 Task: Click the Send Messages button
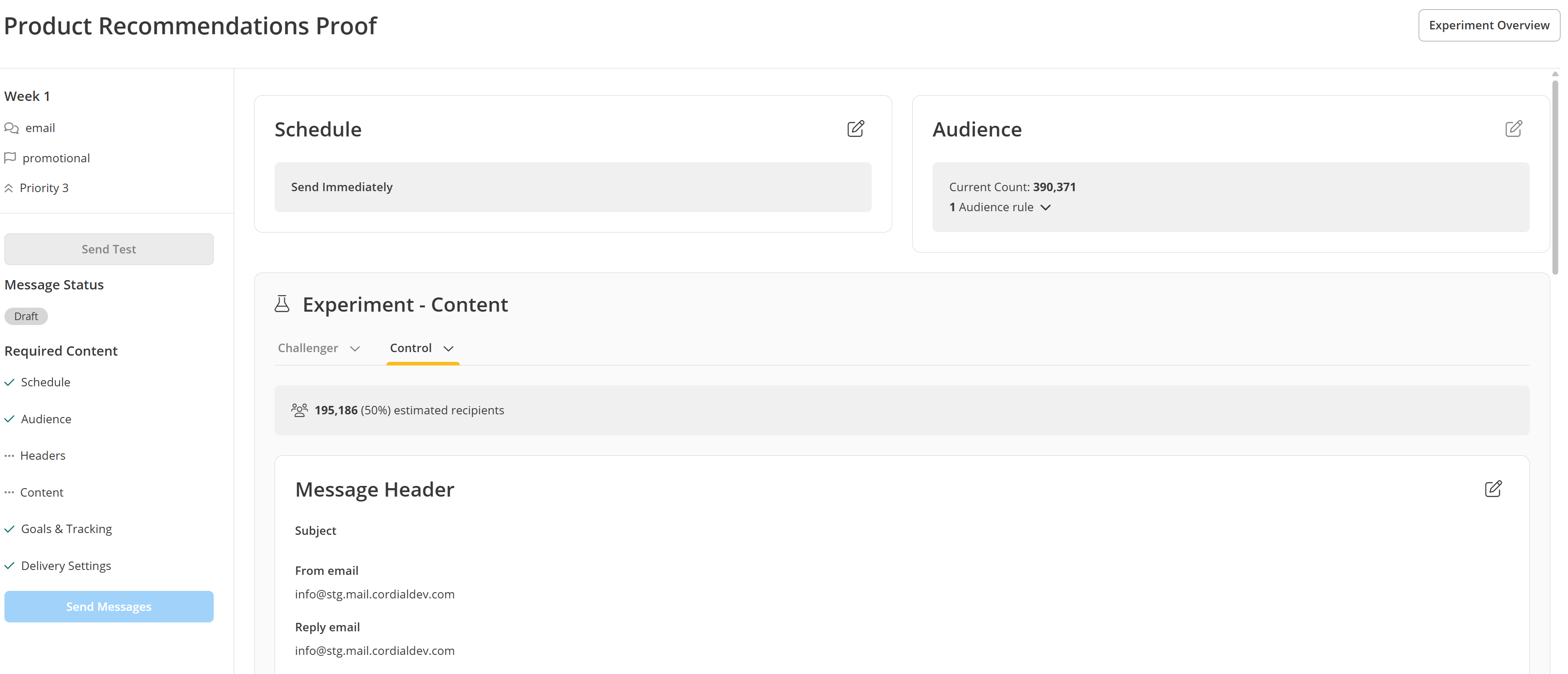(x=109, y=606)
